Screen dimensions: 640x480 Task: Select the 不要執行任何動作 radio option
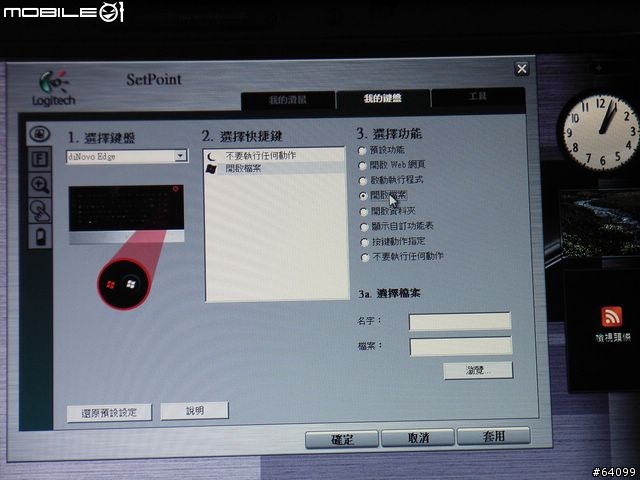[x=365, y=257]
